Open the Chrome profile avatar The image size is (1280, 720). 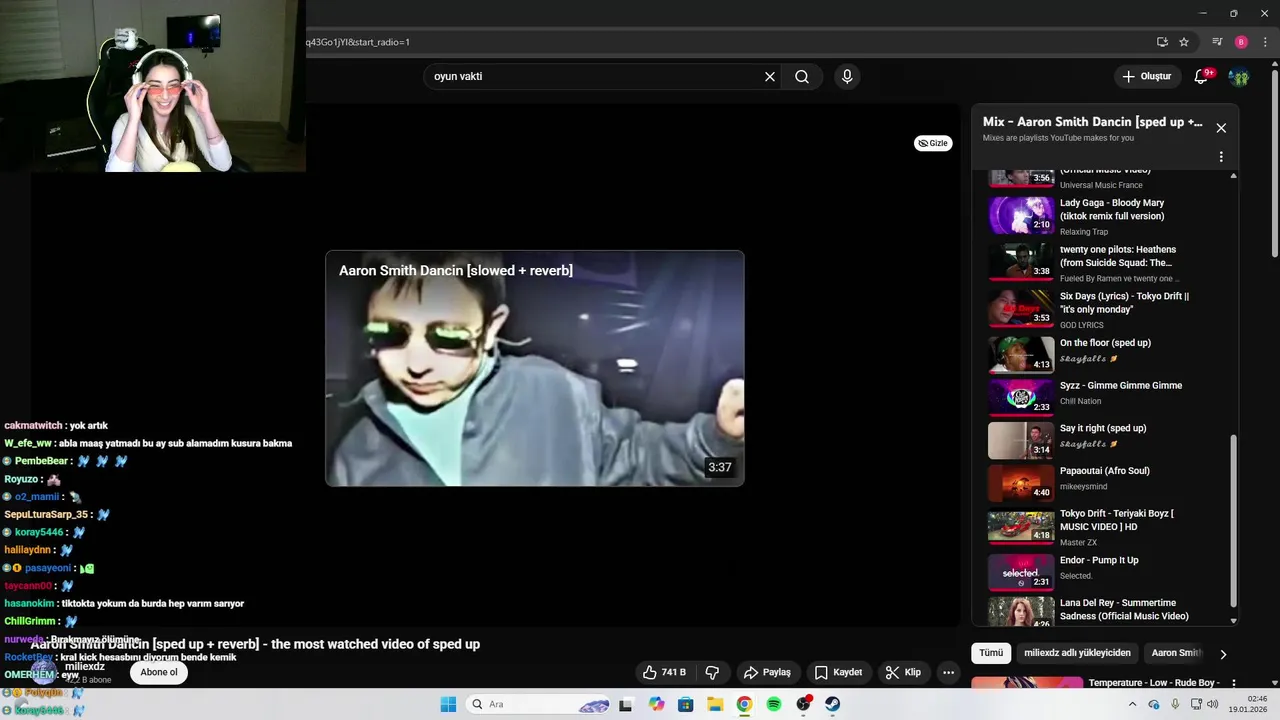[x=1241, y=42]
